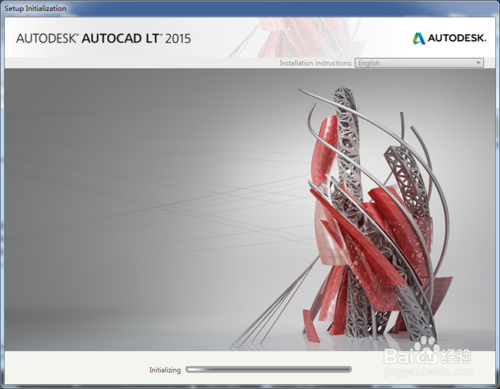The width and height of the screenshot is (500, 389).
Task: Click the Initializing progress bar
Action: 269,369
